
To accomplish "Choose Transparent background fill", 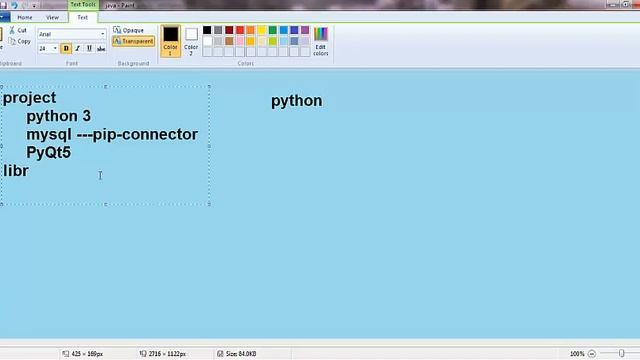I will click(133, 41).
